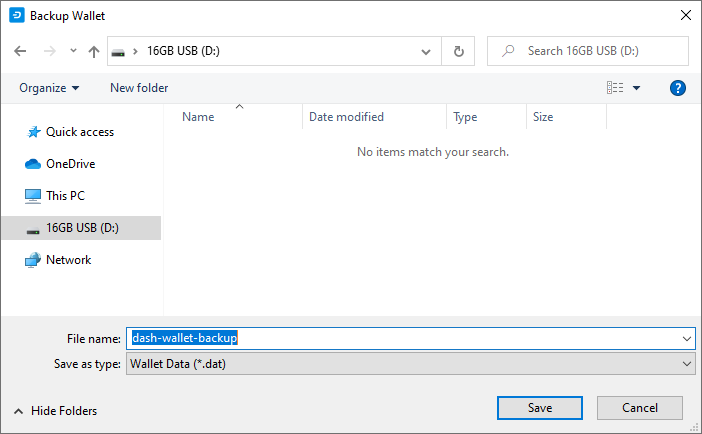Click the Save button
The image size is (702, 434).
point(540,408)
